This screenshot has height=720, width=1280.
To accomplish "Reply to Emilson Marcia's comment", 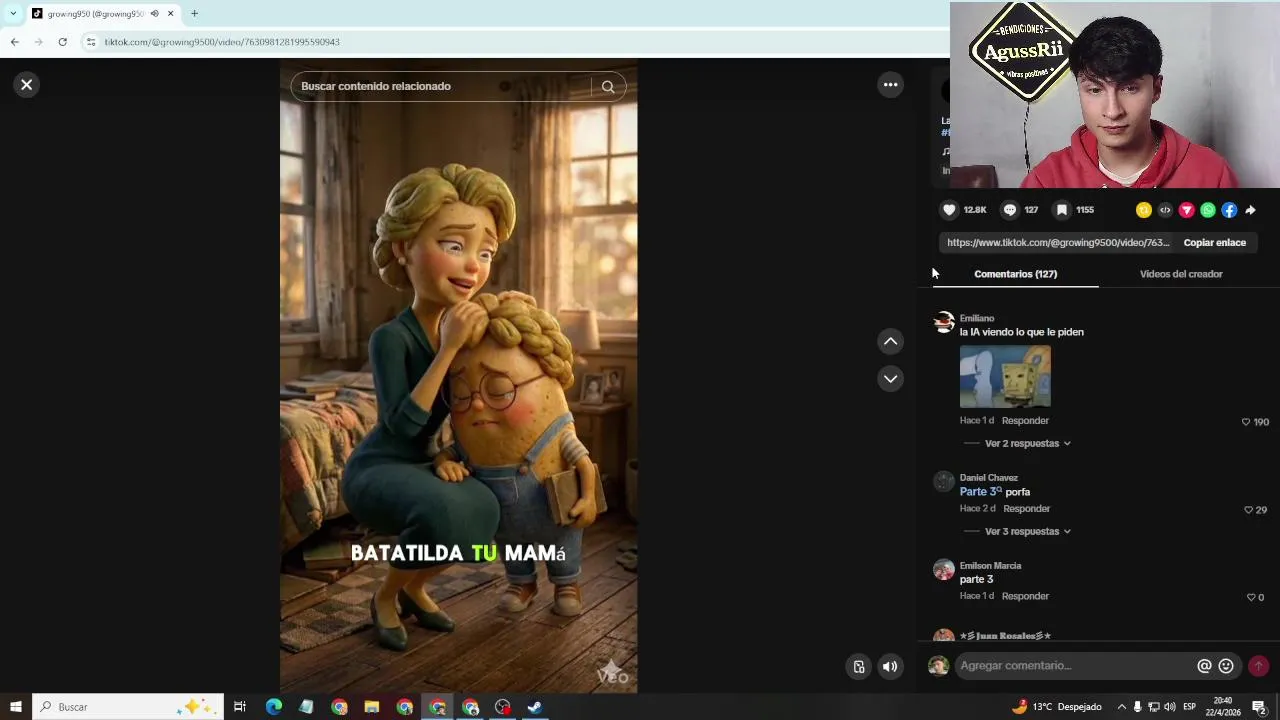I will pos(1025,596).
